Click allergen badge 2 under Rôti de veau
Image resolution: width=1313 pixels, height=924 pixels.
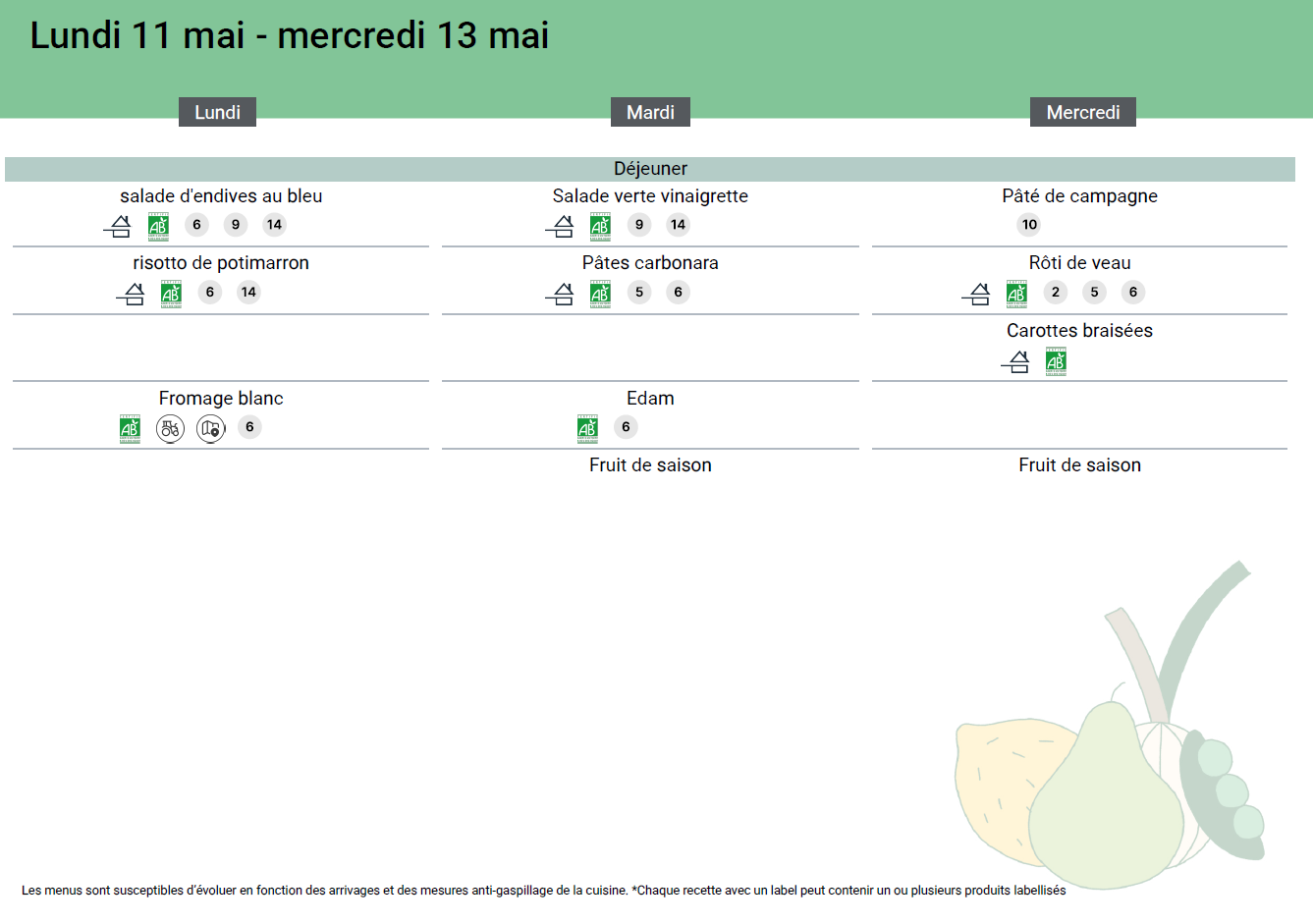[x=1055, y=292]
